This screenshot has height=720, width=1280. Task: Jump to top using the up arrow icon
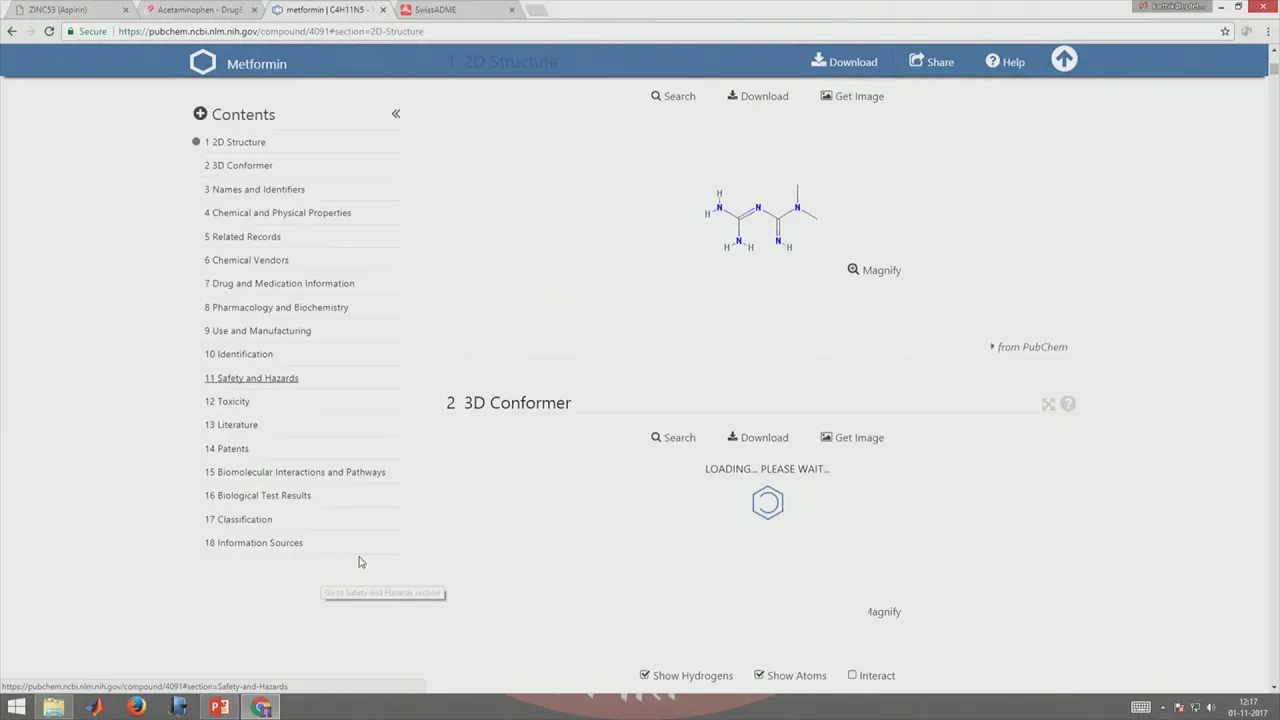coord(1064,60)
